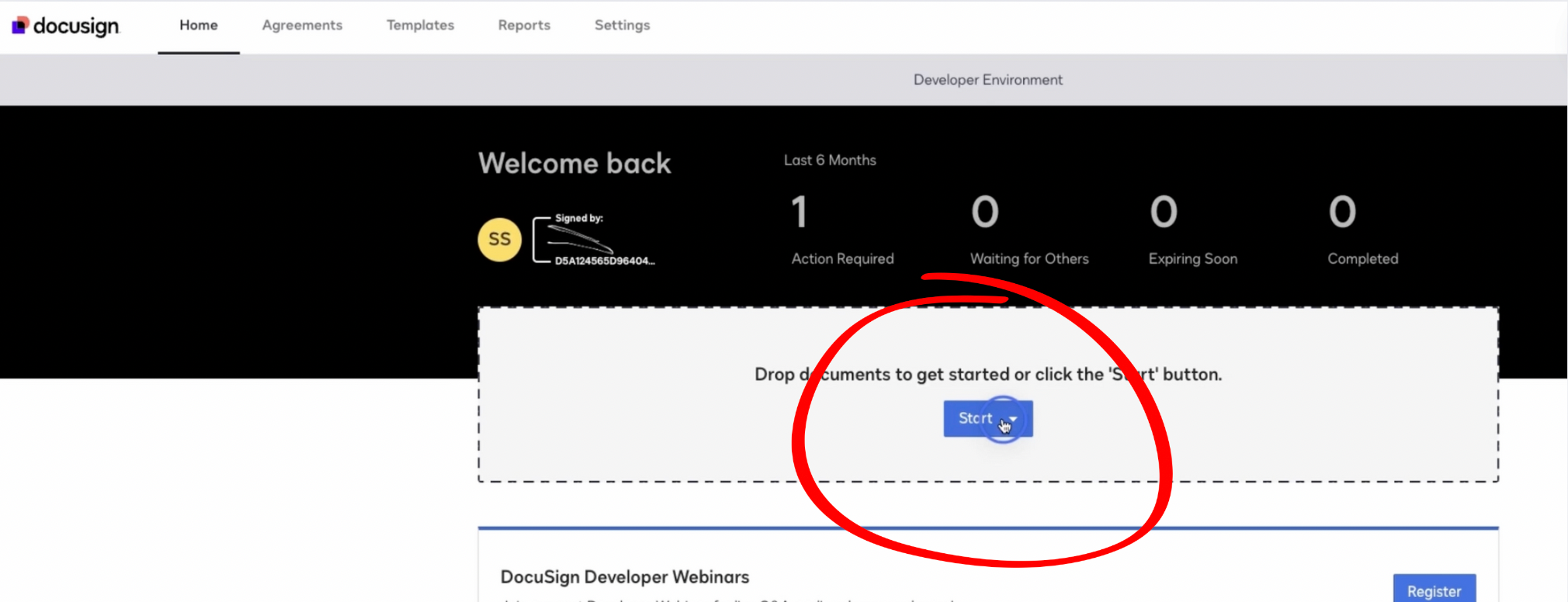The height and width of the screenshot is (602, 1568).
Task: View Completed envelopes
Action: [1363, 230]
